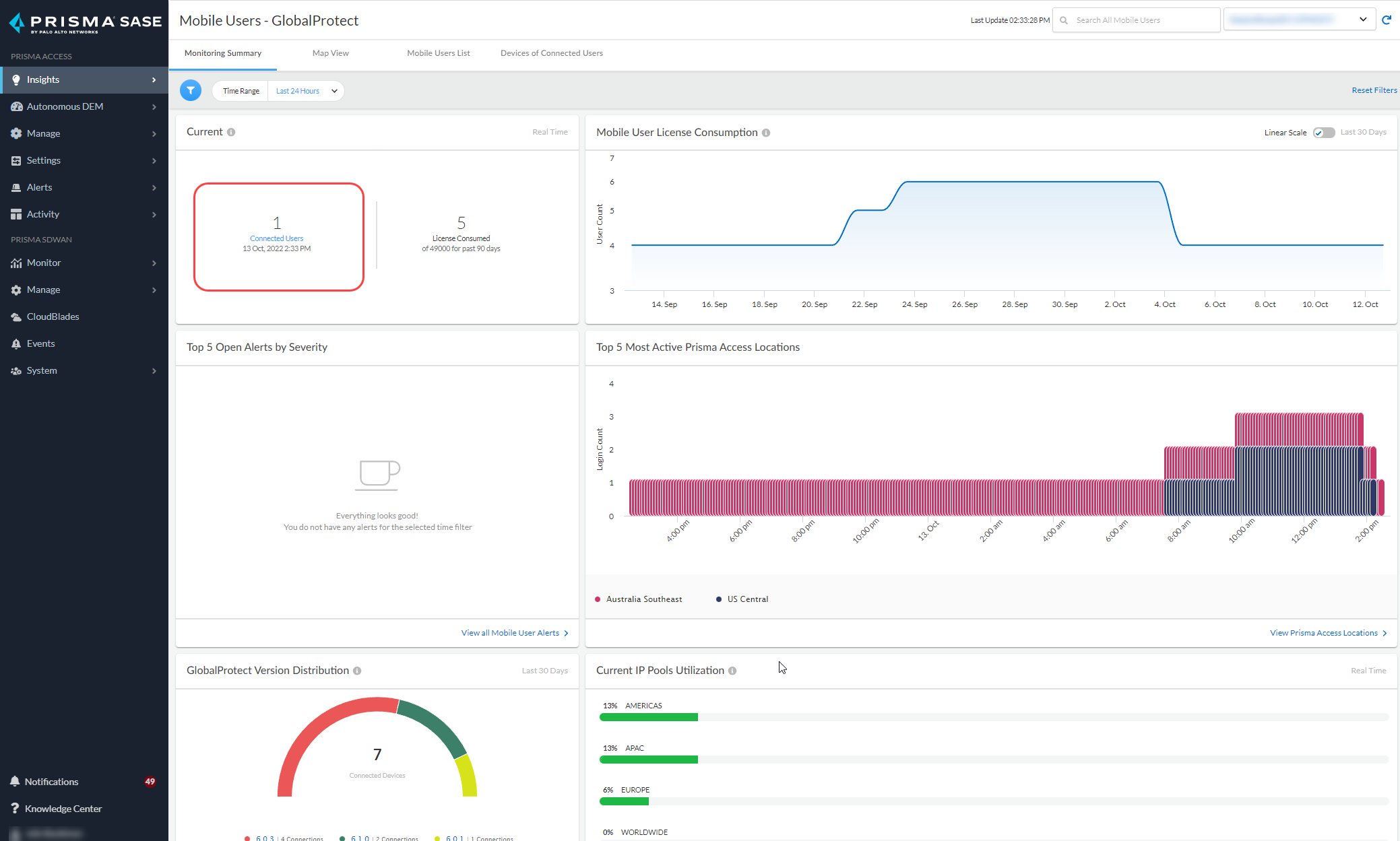Click info icon next to GlobalProtect Version Distribution

click(x=357, y=671)
